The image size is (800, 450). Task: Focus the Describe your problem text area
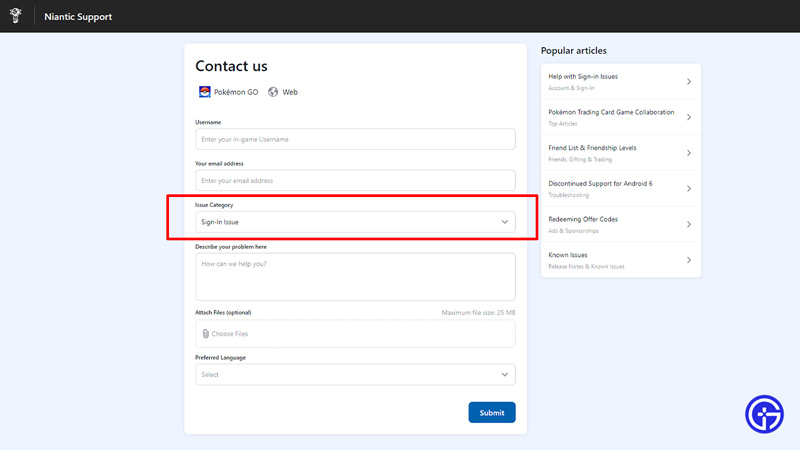[x=355, y=277]
